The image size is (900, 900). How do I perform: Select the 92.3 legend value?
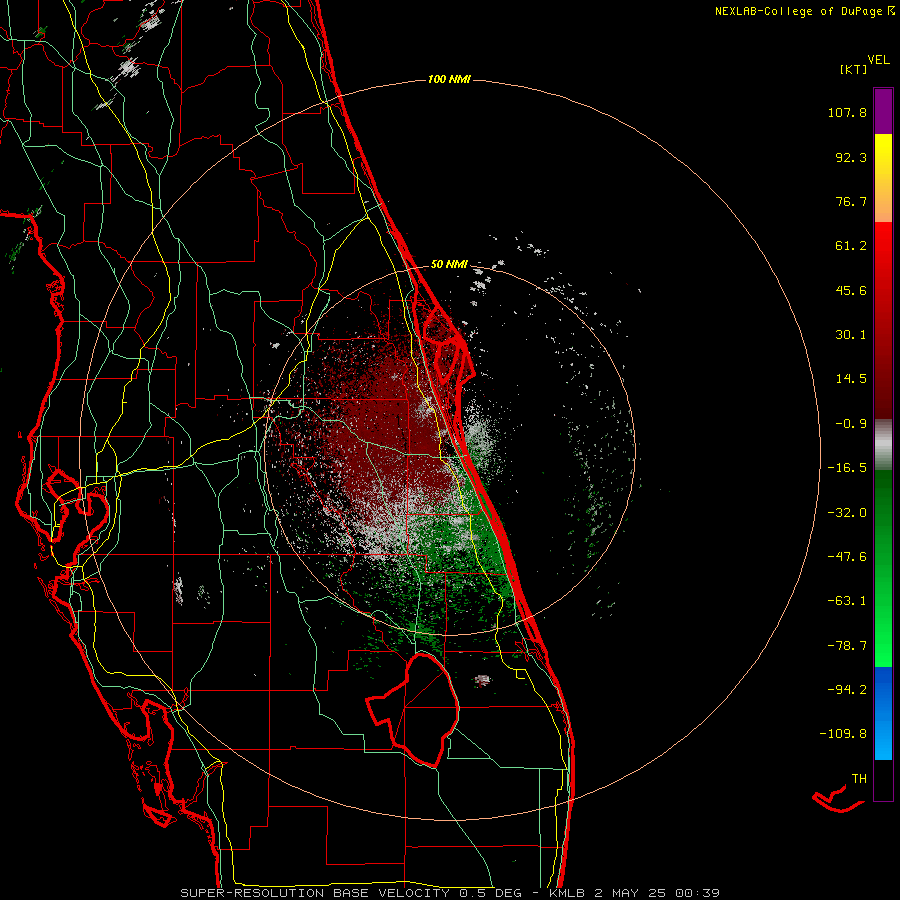coord(851,157)
